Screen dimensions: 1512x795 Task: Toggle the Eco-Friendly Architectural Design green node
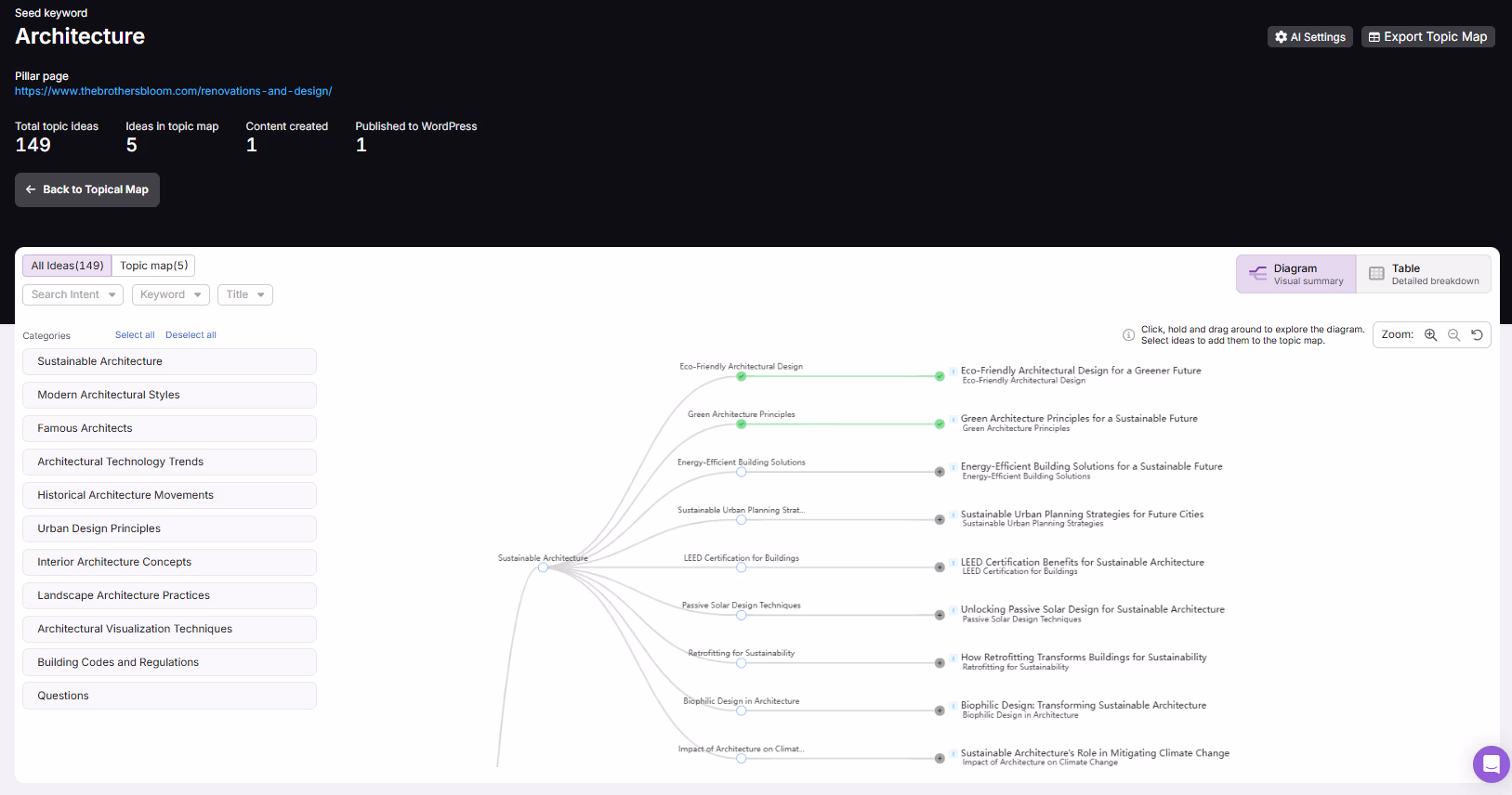[742, 376]
